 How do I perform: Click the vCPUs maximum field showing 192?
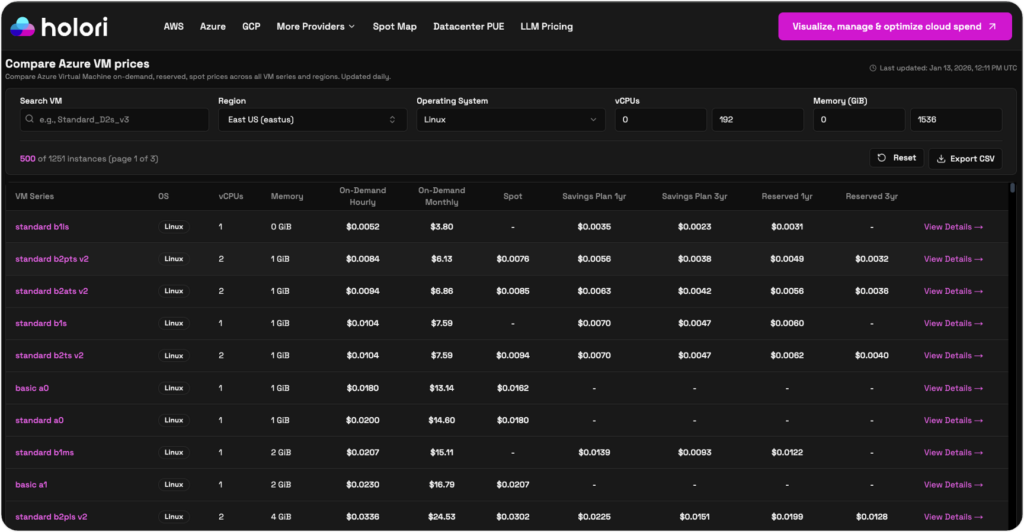click(758, 119)
